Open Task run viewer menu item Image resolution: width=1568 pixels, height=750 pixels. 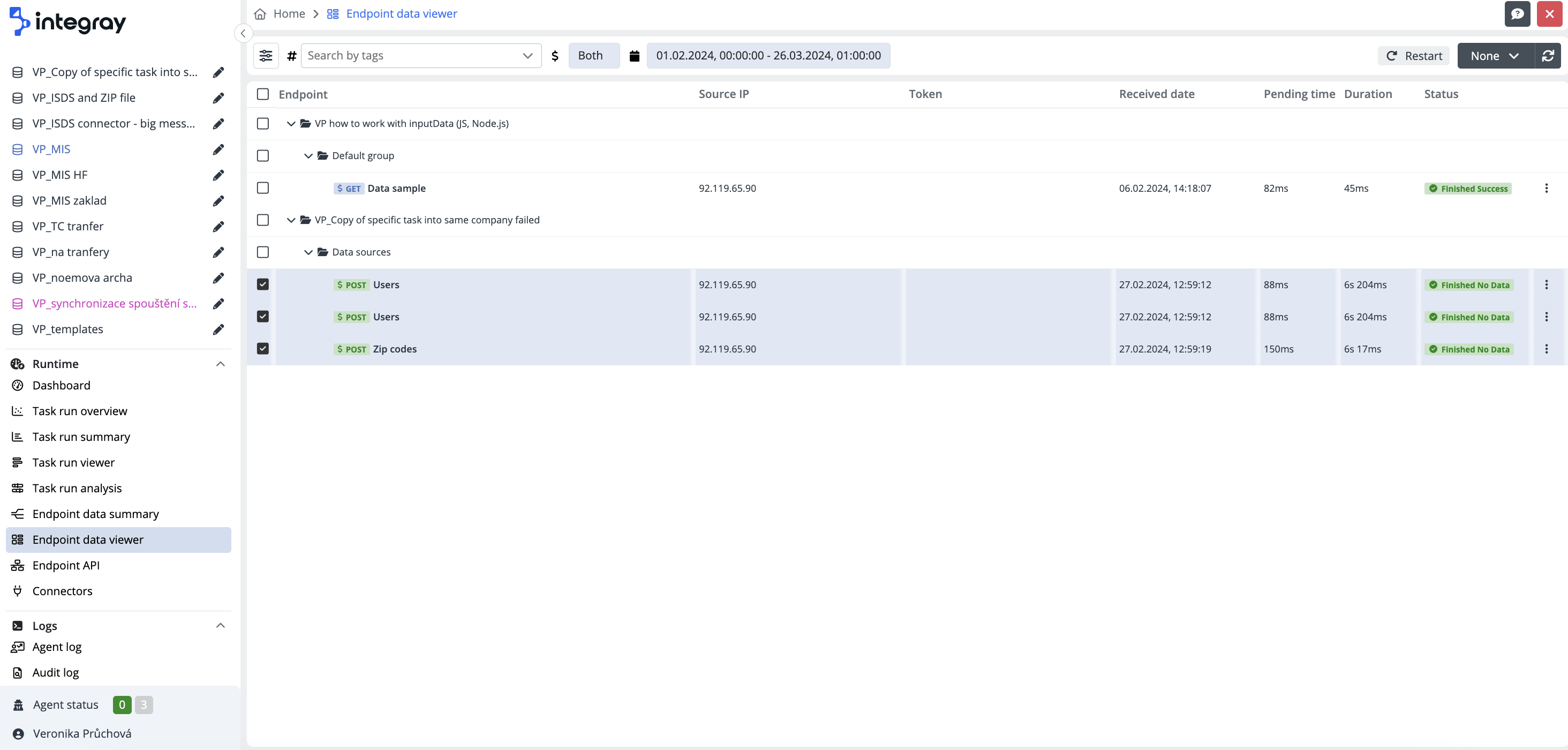click(73, 462)
